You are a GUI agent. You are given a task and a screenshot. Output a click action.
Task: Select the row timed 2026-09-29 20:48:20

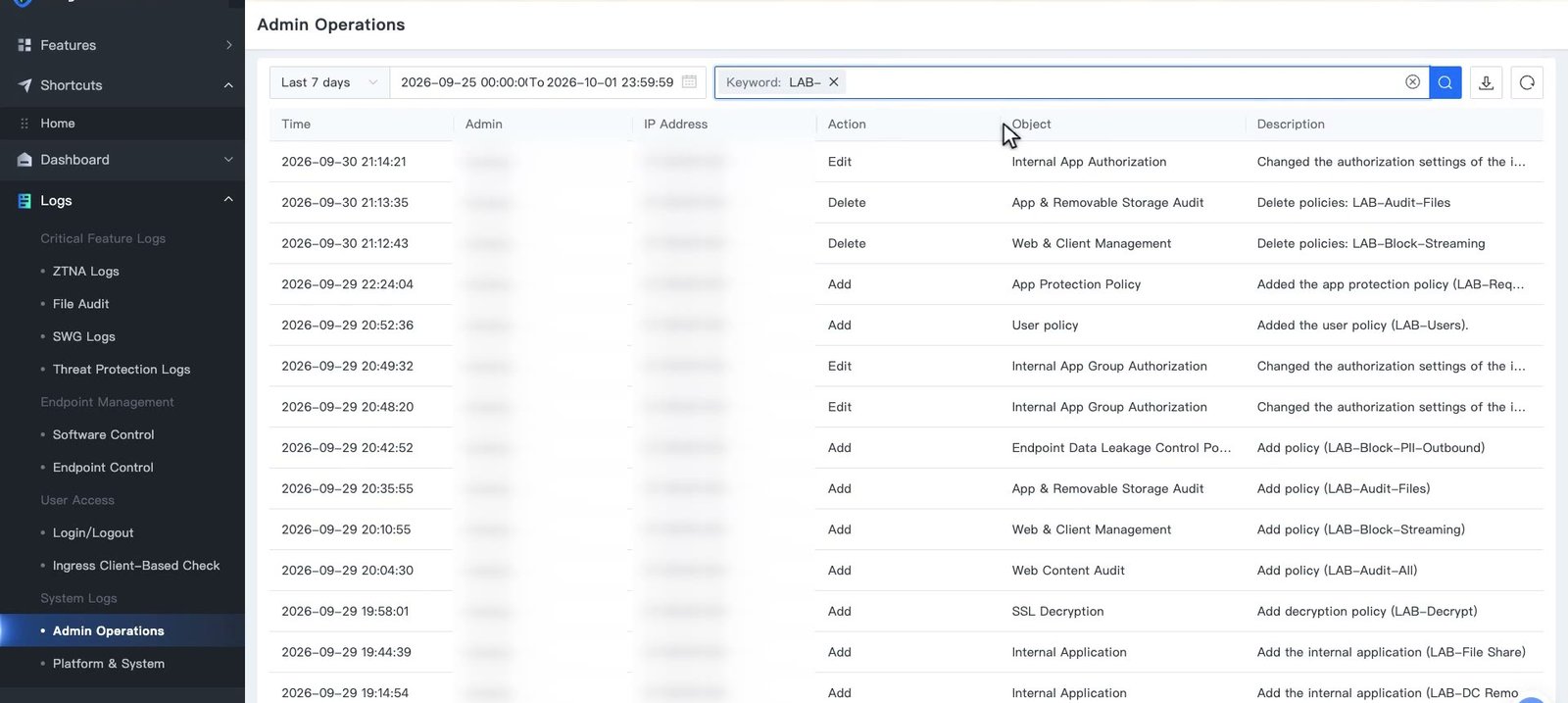tap(906, 407)
